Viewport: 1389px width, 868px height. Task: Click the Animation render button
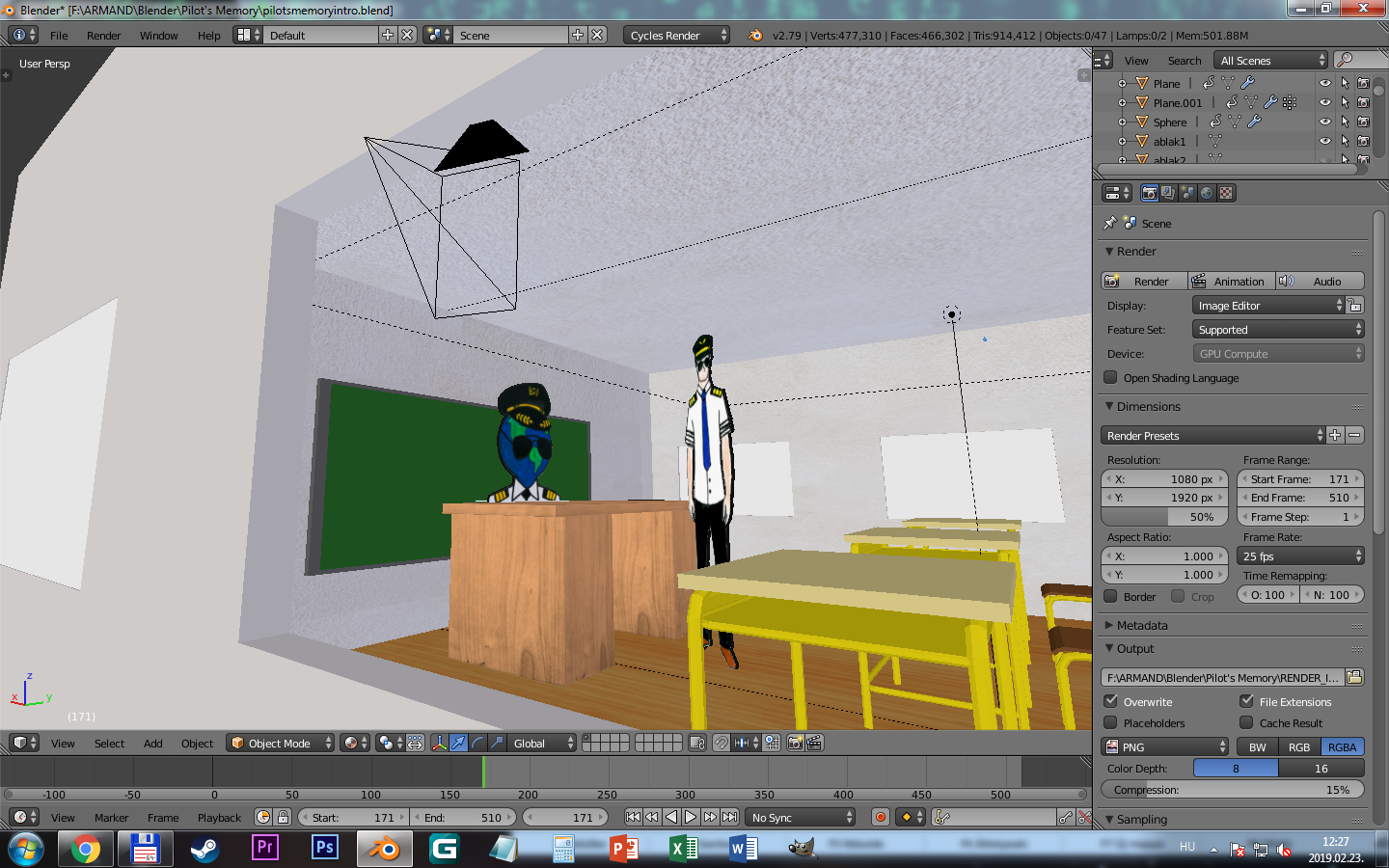pos(1231,281)
